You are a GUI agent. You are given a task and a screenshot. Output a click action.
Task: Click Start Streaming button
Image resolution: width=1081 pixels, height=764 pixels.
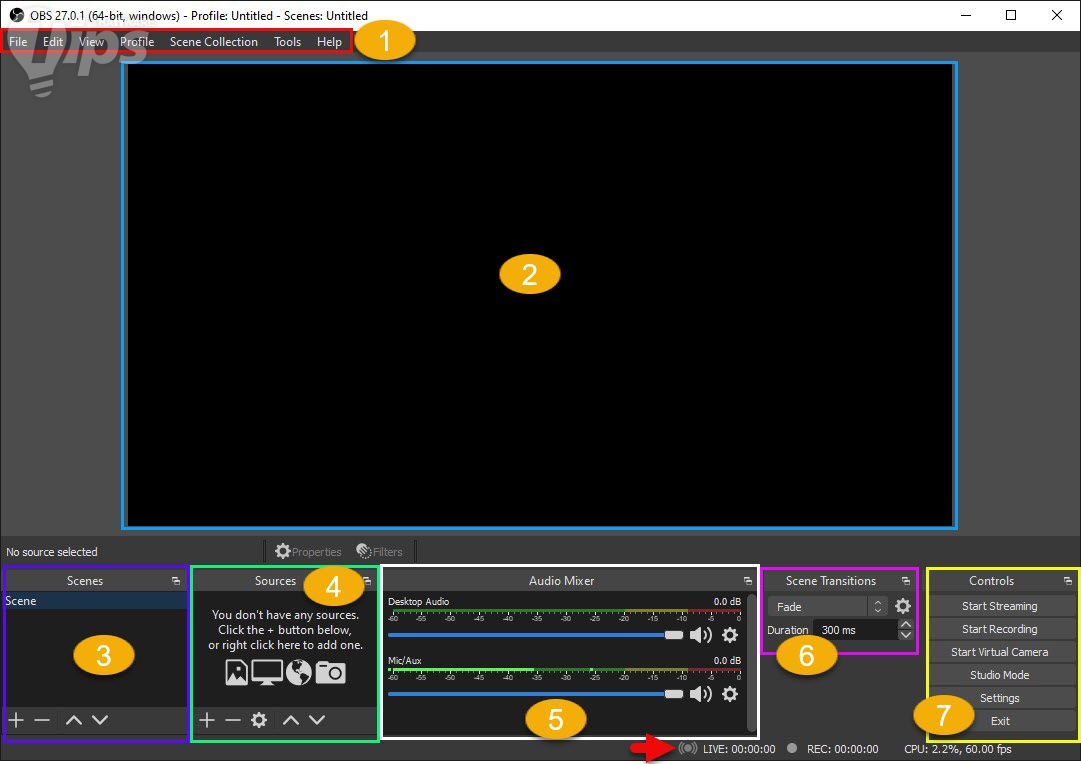coord(1000,606)
